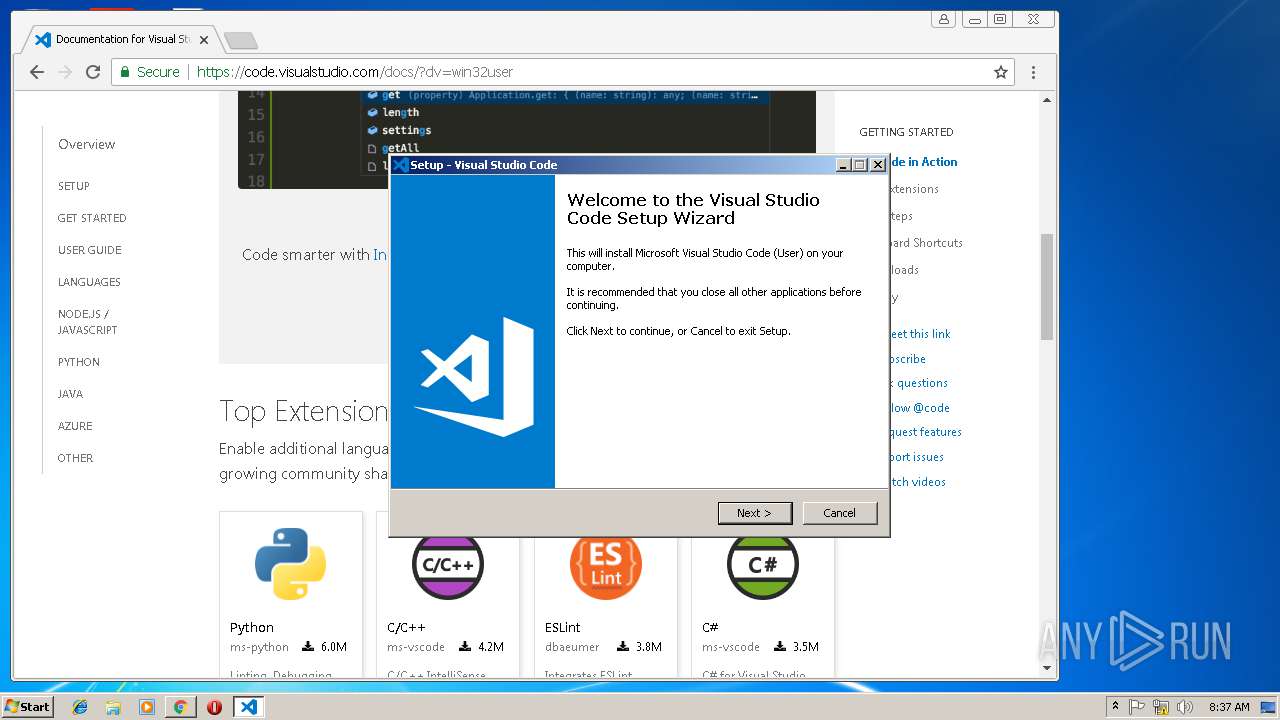Close the Documentation for Visual Studio tab
The height and width of the screenshot is (720, 1280).
[x=204, y=40]
